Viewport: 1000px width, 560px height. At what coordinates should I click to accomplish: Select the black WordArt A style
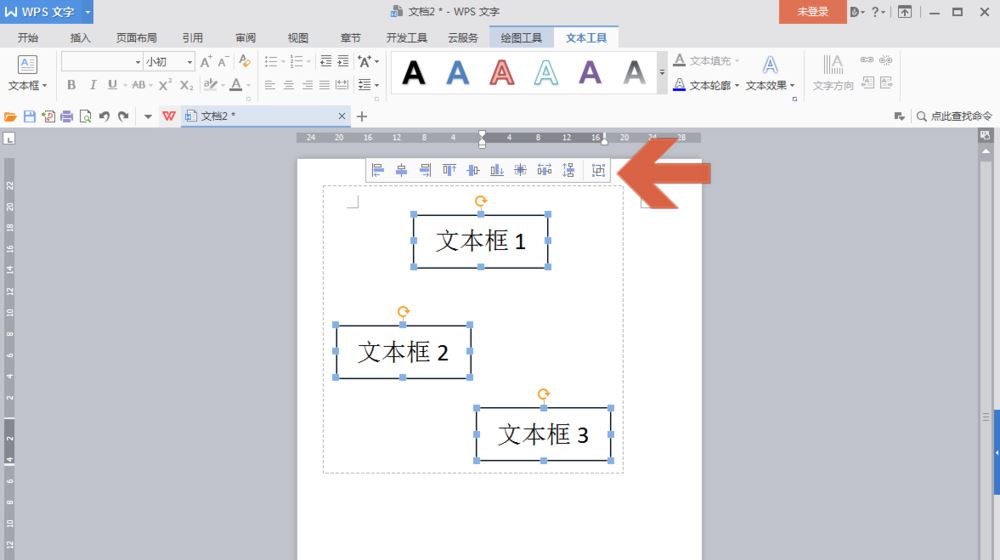[x=414, y=73]
